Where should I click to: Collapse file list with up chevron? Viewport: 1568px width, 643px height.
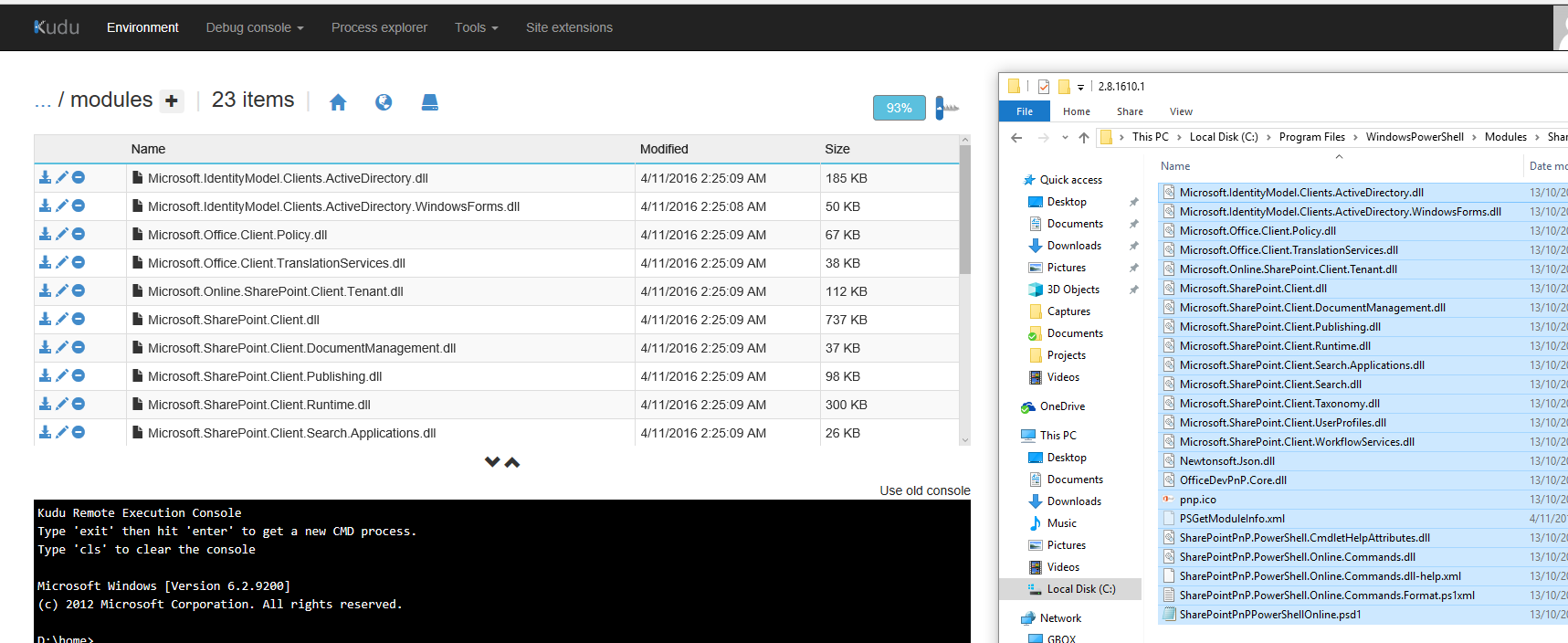[x=512, y=462]
